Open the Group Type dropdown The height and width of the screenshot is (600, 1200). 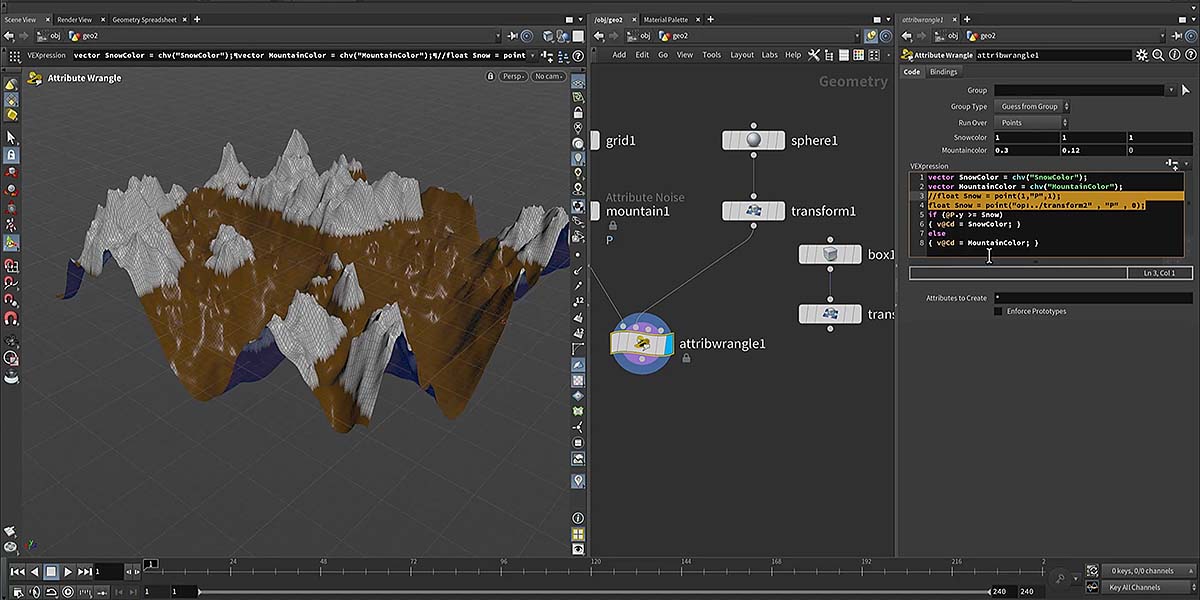pyautogui.click(x=1033, y=106)
